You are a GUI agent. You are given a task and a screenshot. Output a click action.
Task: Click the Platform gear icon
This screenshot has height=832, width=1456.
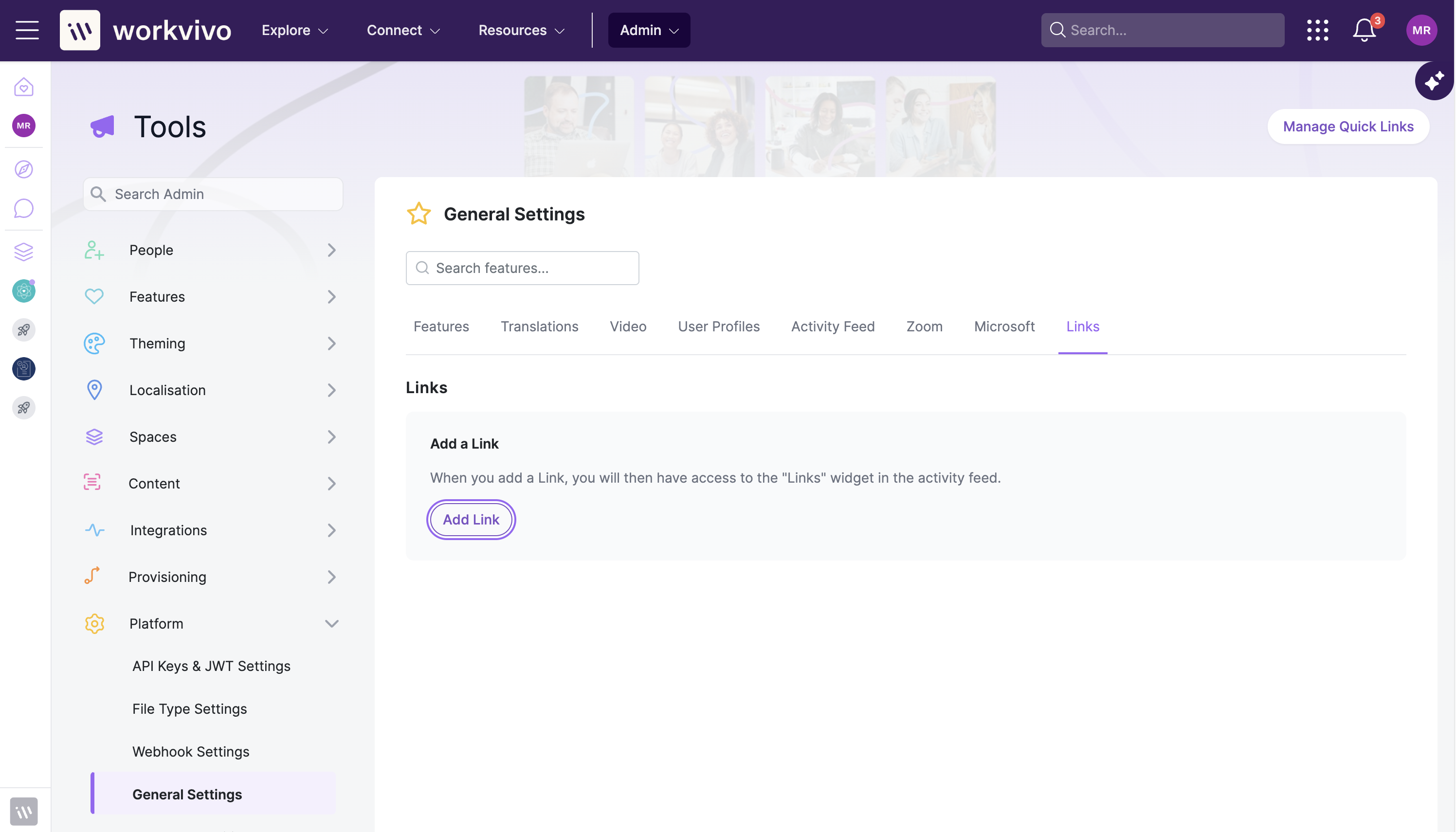pos(94,624)
